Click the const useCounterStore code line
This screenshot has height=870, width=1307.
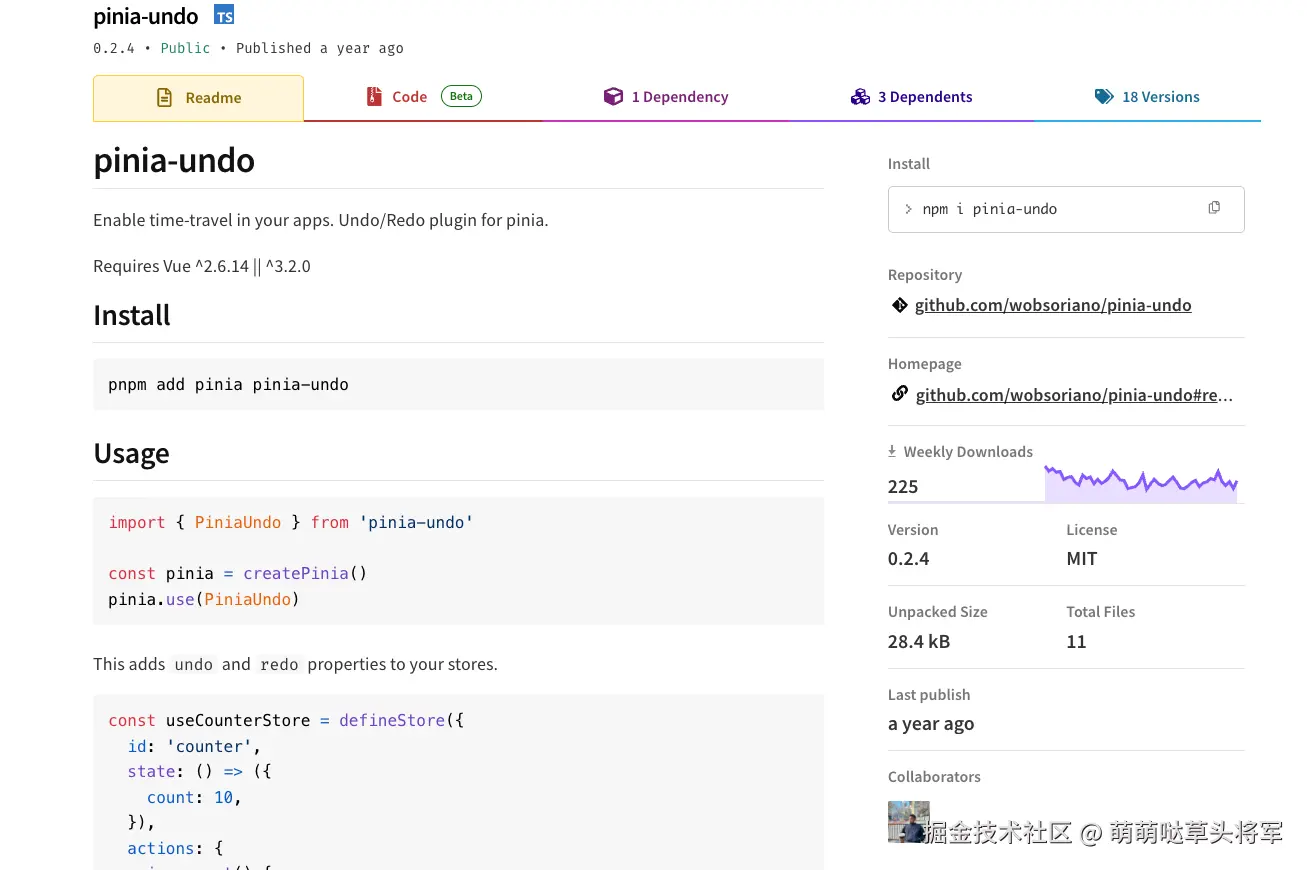286,720
